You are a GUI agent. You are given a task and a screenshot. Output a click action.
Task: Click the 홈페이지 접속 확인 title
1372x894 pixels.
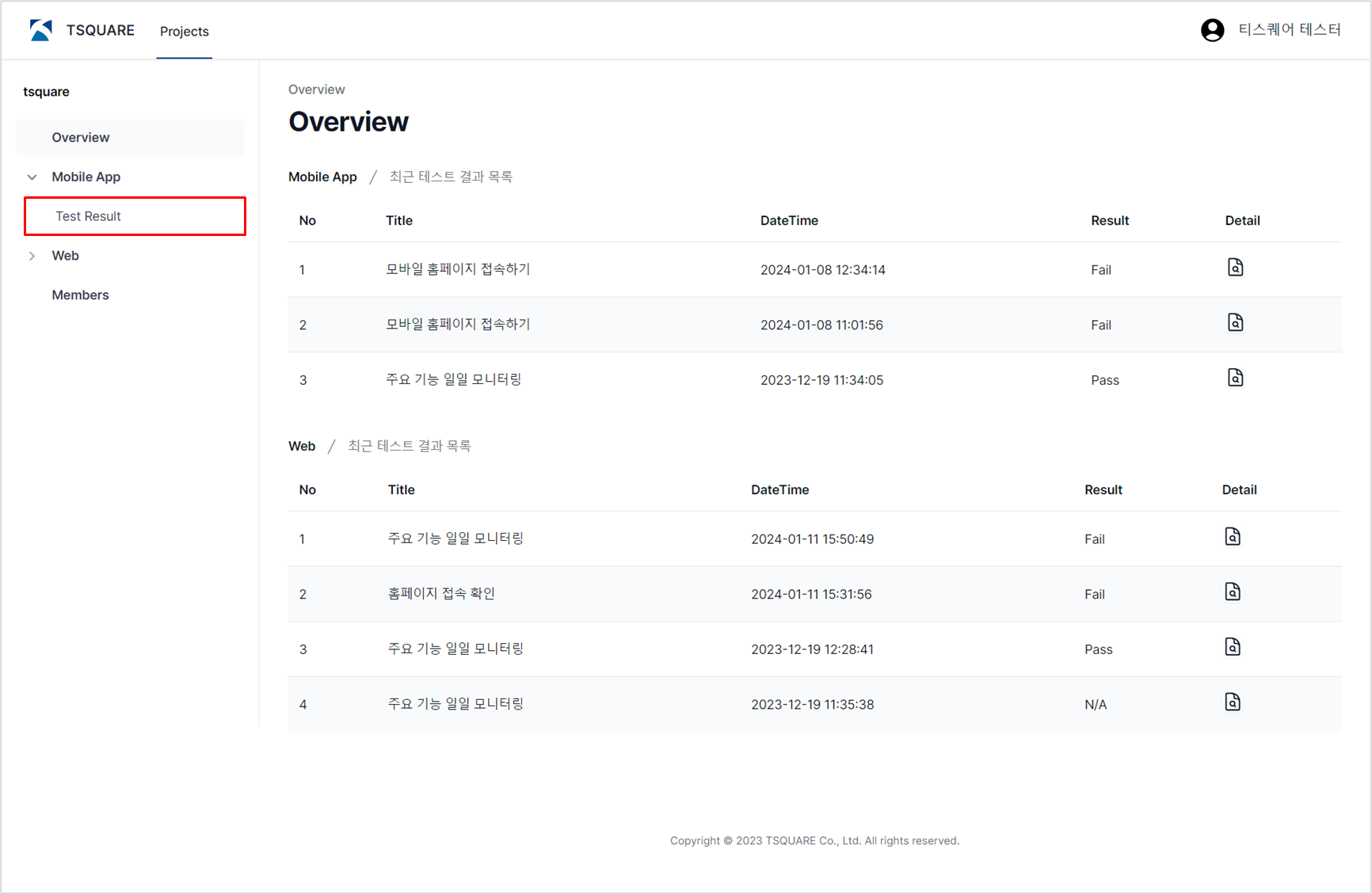pyautogui.click(x=441, y=594)
